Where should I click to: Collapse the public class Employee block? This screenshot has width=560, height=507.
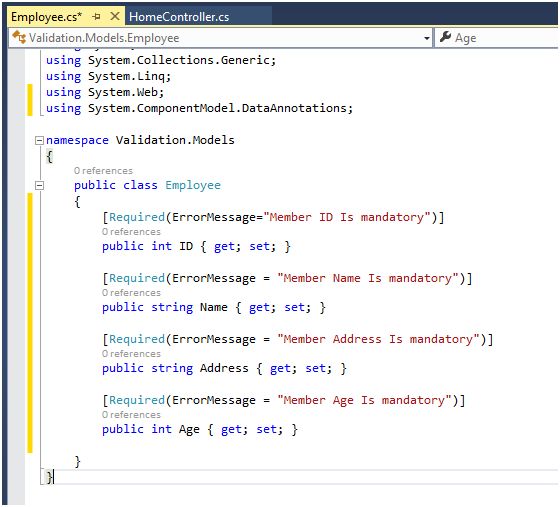pos(39,185)
